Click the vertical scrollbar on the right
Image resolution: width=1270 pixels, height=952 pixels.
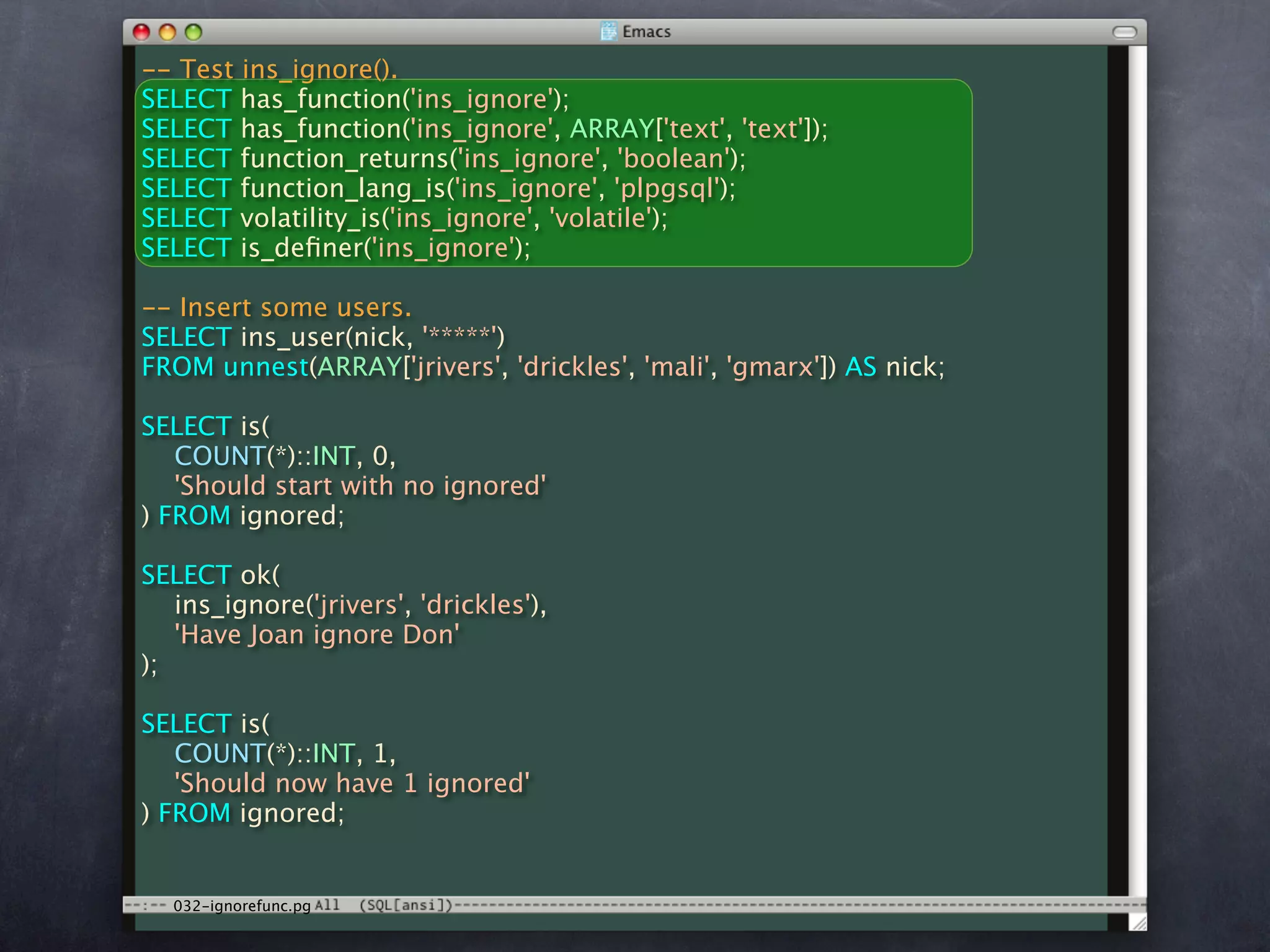pos(1137,471)
